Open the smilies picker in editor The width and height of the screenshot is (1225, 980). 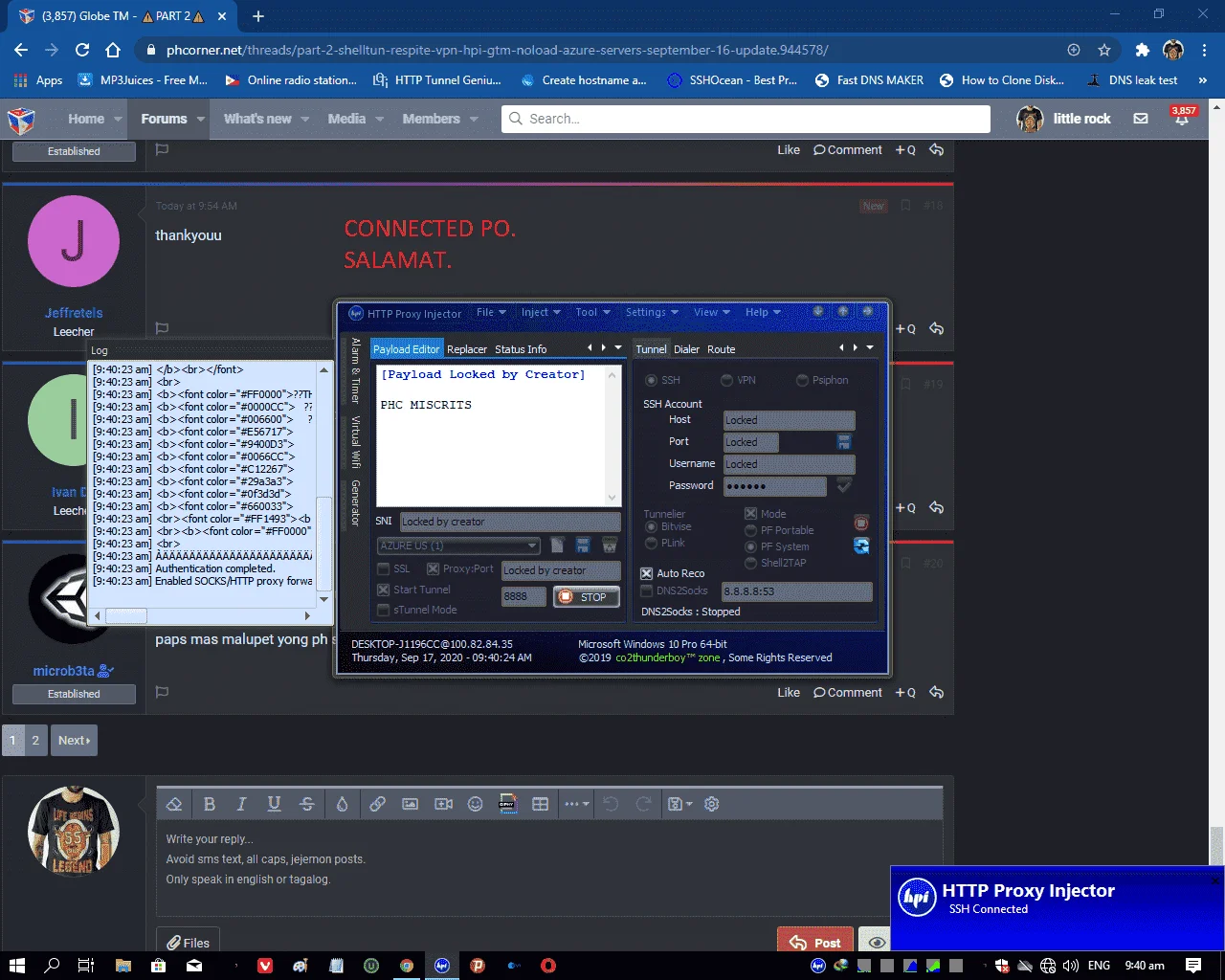(x=475, y=804)
